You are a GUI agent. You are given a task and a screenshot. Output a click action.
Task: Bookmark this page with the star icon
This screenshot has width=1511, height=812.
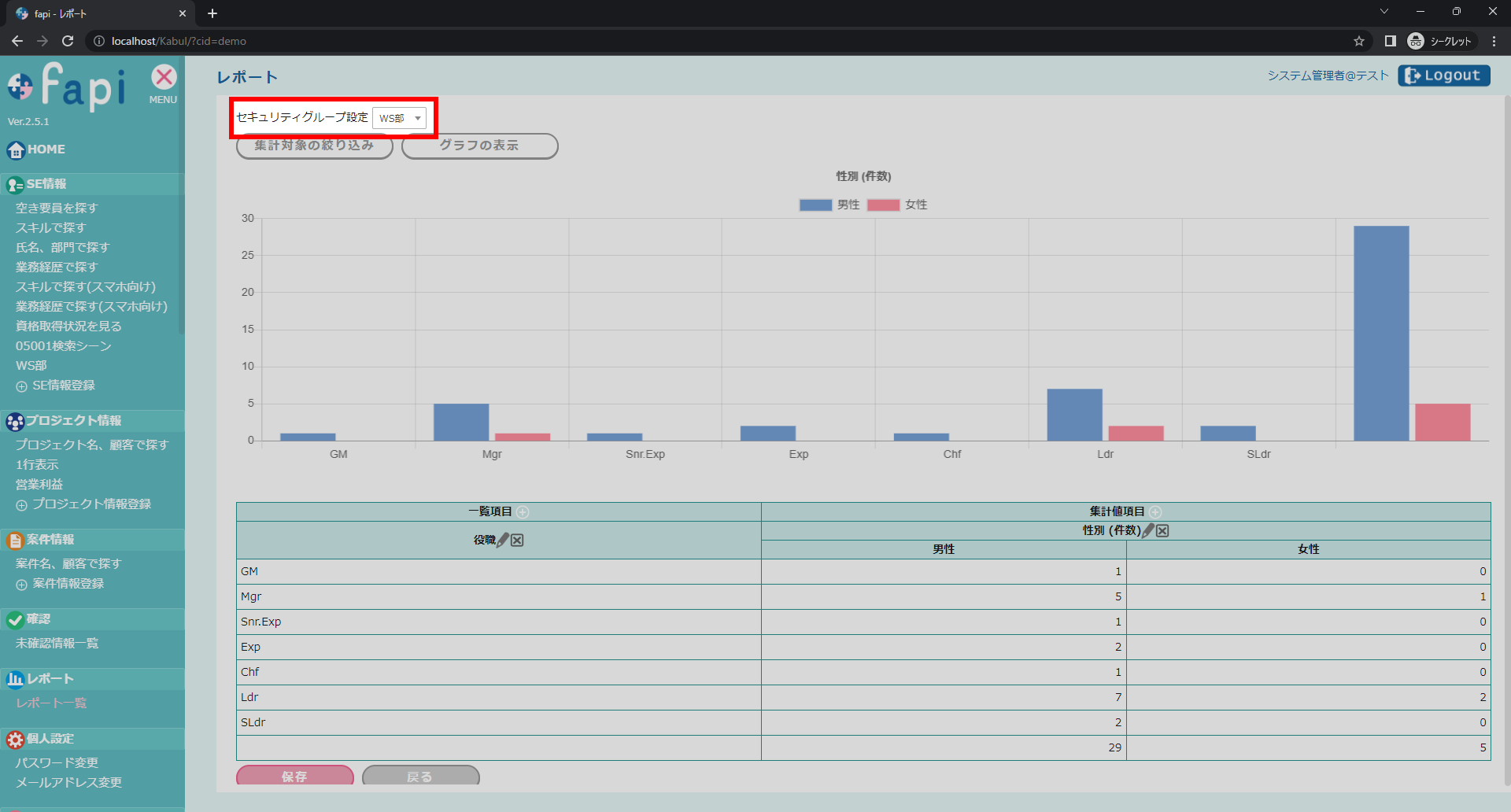point(1358,41)
